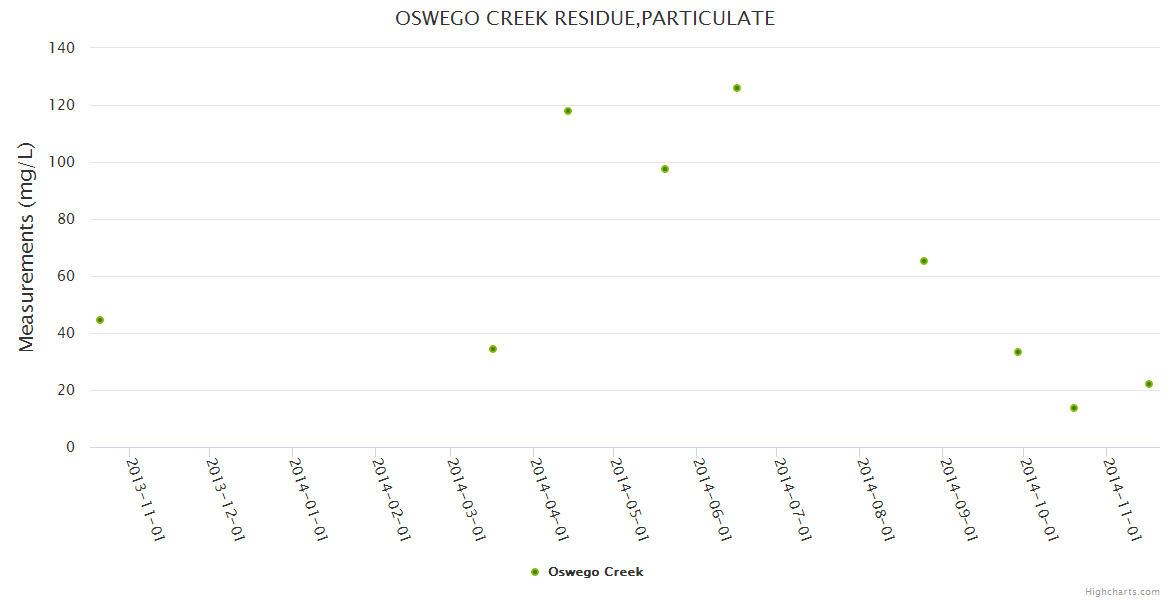Click the chart title OSWEGO CREEK RESIDUE,PARTICULATE
Screen dimensions: 1170x600
coord(585,18)
